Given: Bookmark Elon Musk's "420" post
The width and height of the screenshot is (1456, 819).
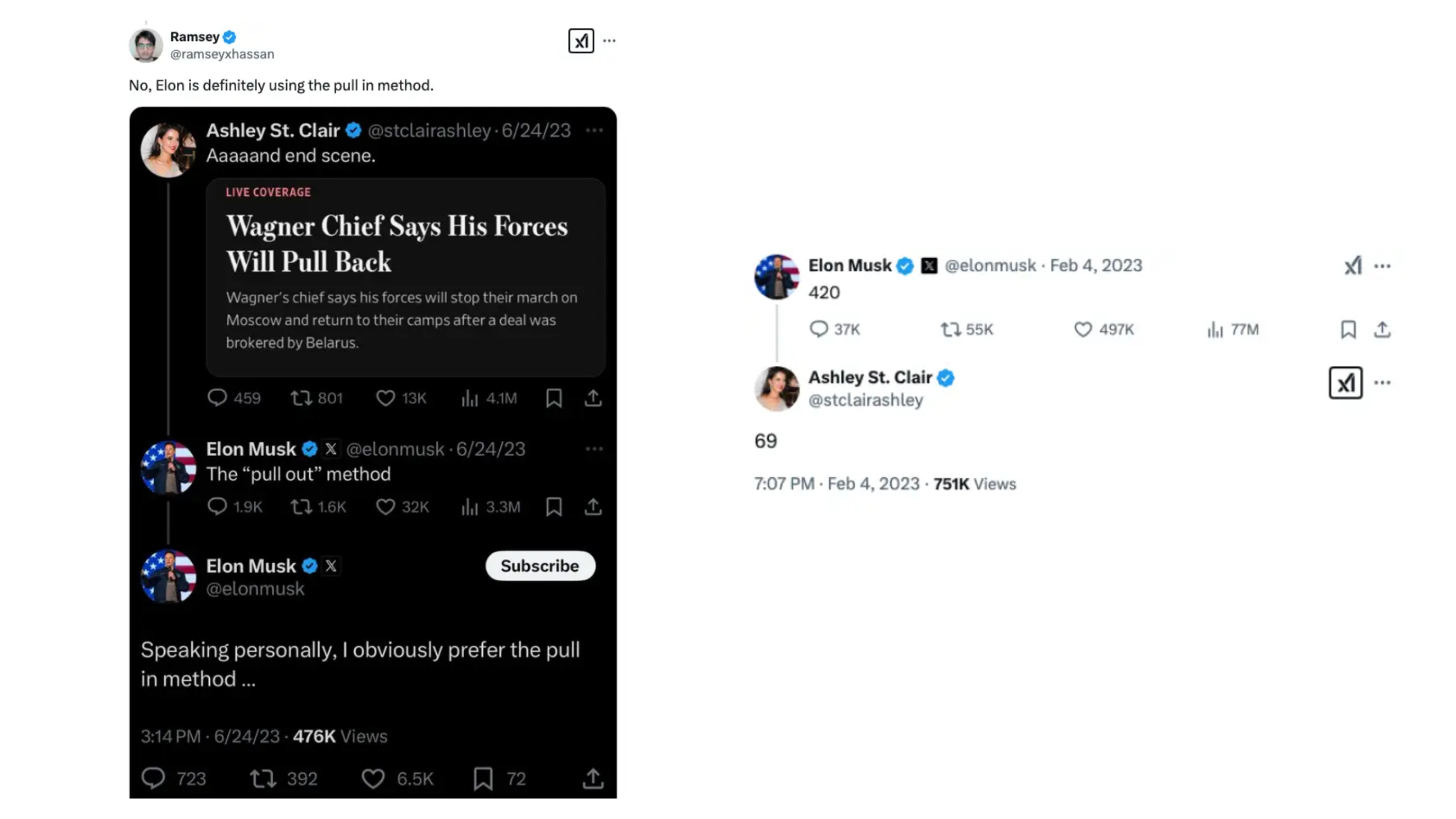Looking at the screenshot, I should [x=1348, y=329].
